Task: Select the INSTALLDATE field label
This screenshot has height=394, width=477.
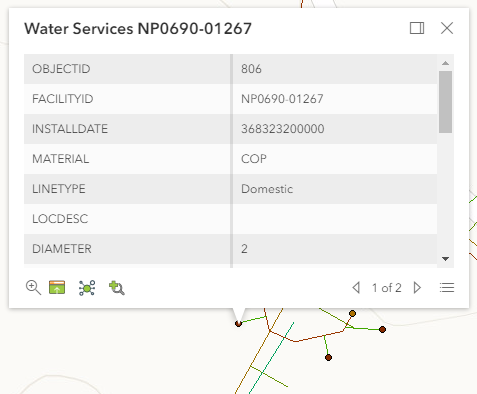Action: [x=70, y=129]
